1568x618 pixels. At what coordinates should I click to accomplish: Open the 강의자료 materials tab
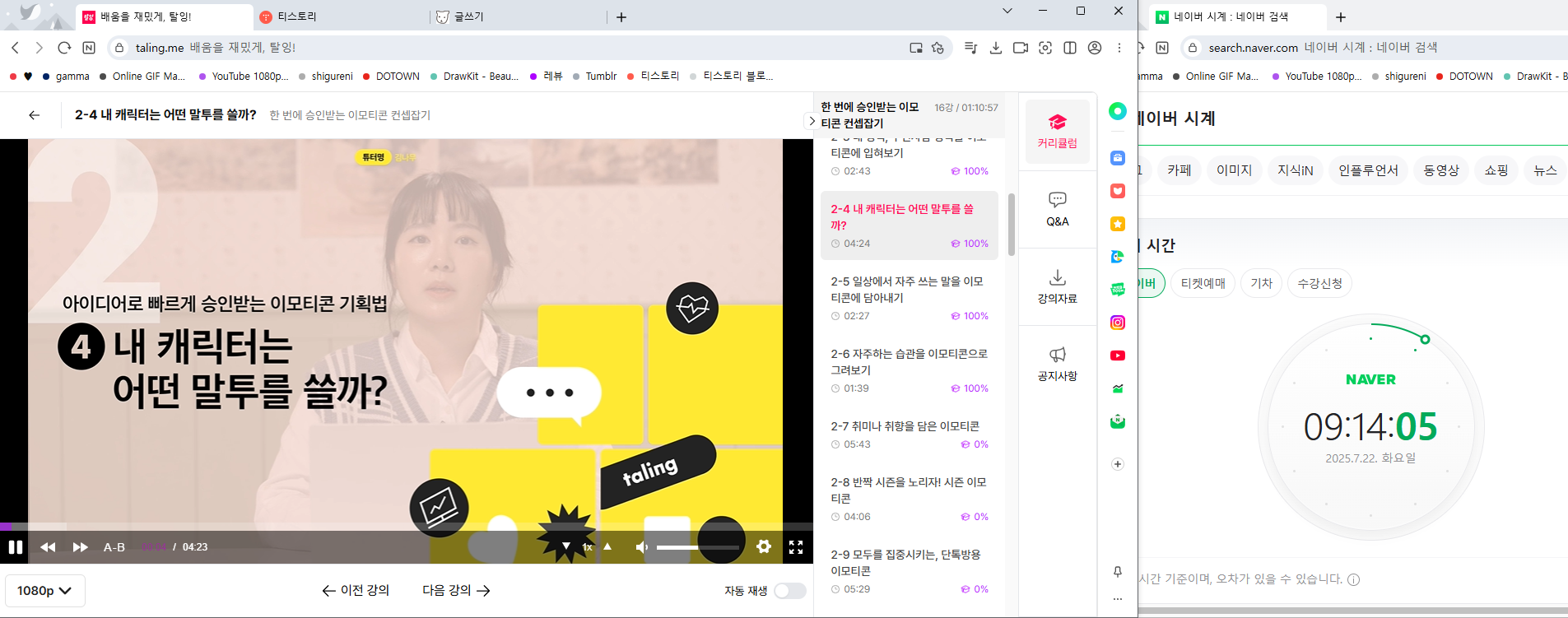1058,286
